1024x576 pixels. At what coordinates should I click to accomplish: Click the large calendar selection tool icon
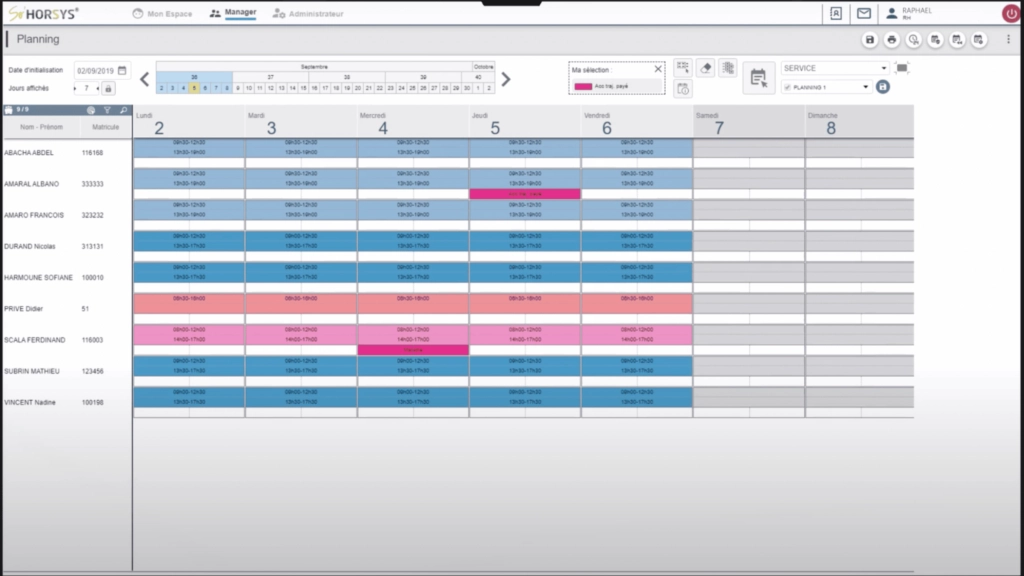point(758,78)
